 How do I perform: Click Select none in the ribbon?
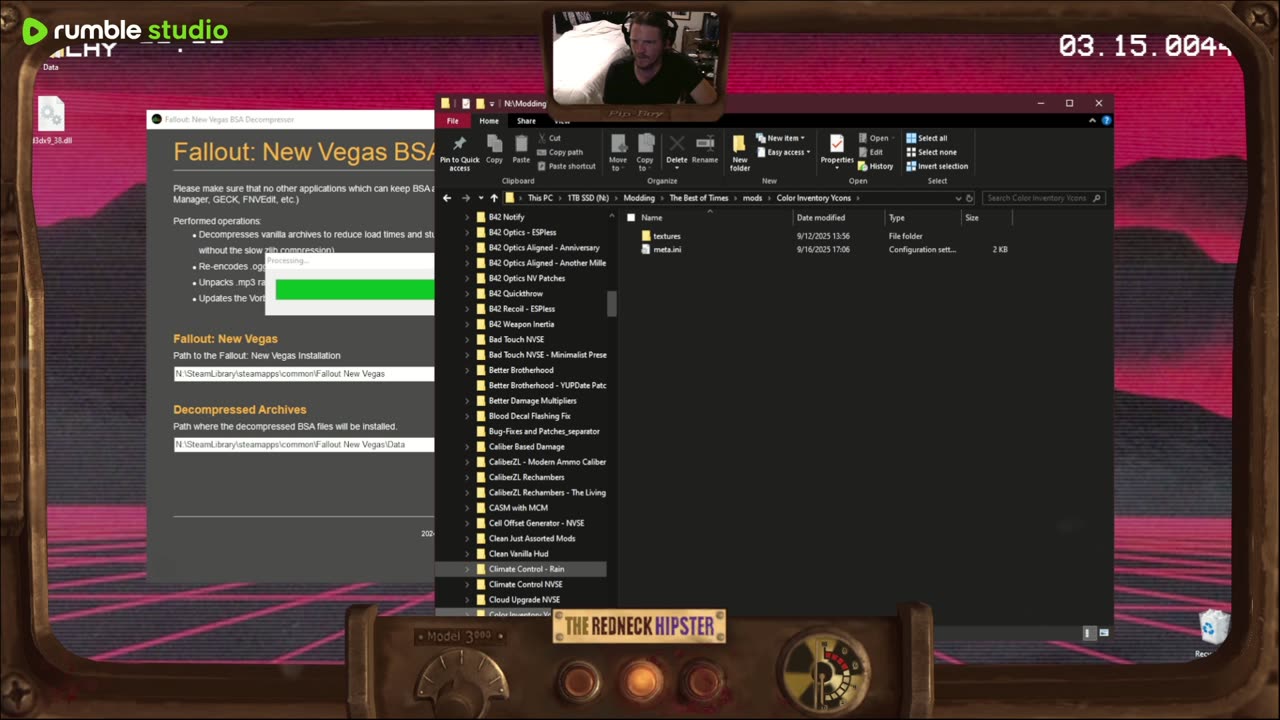click(x=930, y=152)
